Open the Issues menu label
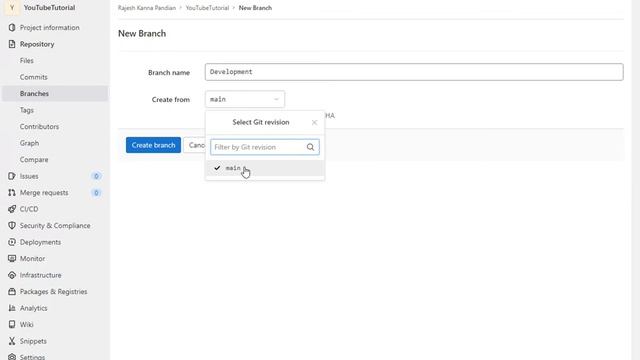Image resolution: width=640 pixels, height=360 pixels. 29,176
